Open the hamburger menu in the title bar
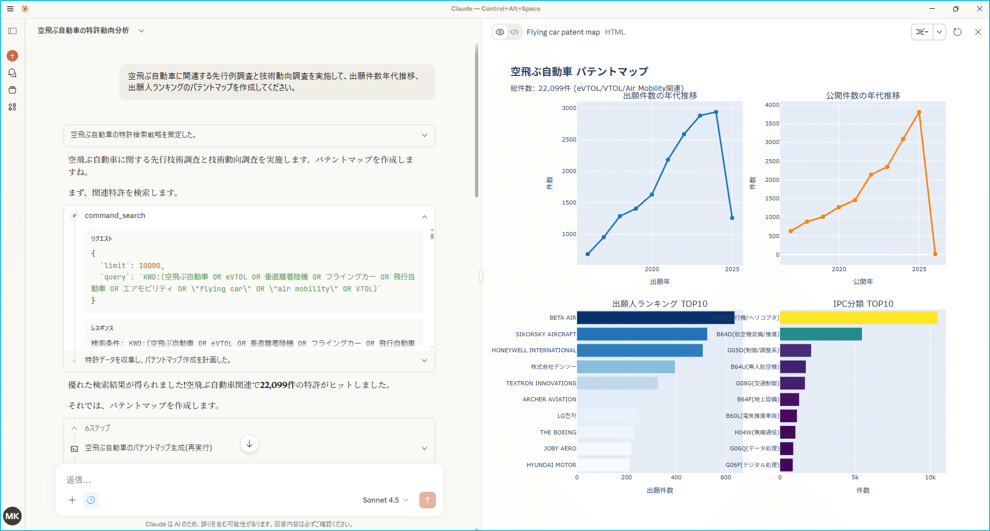This screenshot has width=990, height=531. point(9,9)
